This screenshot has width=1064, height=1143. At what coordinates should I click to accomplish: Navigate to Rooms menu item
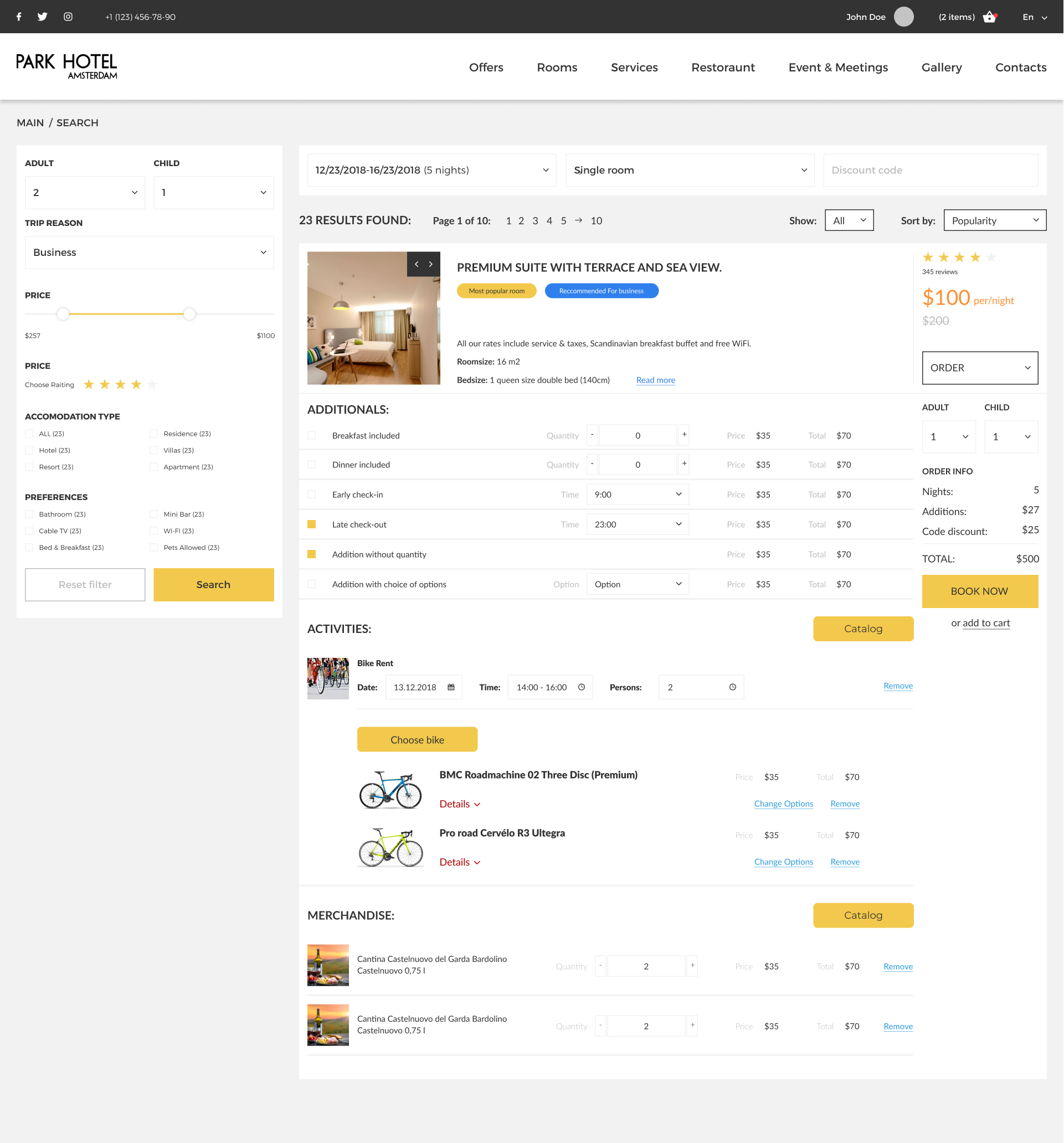tap(557, 67)
